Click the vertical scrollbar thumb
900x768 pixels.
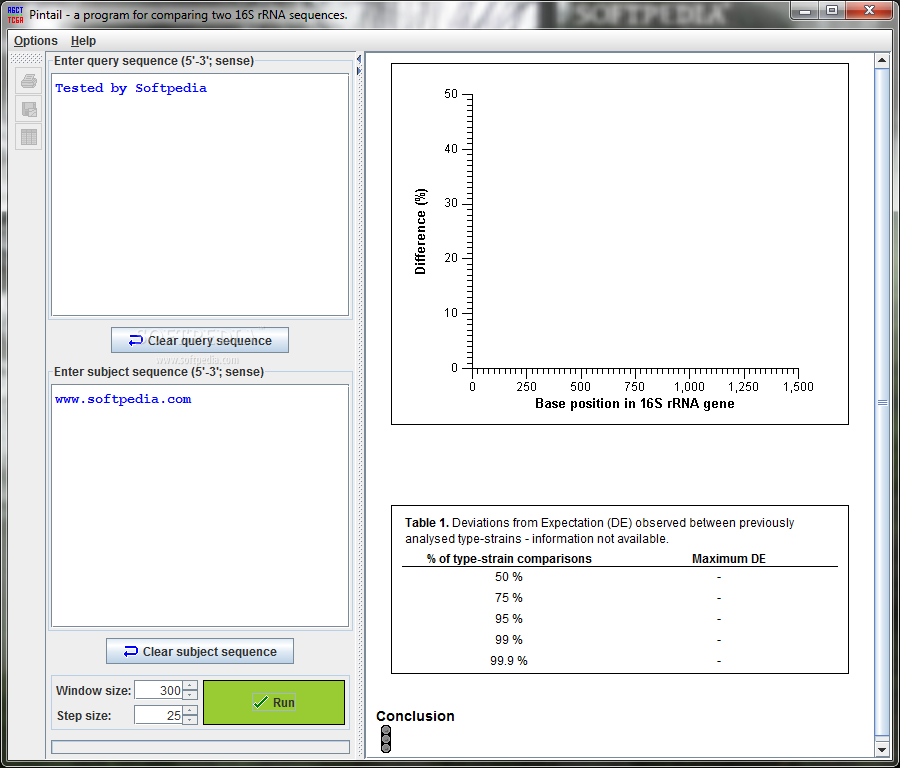(882, 402)
